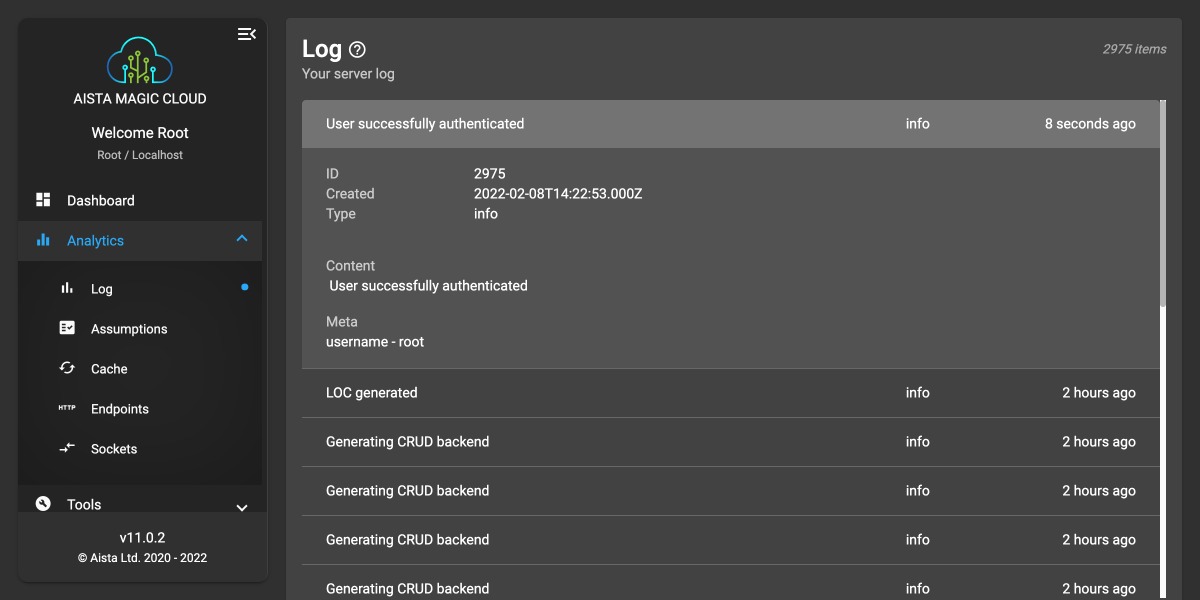Collapse the Analytics section chevron
The image size is (1200, 600).
coord(241,239)
